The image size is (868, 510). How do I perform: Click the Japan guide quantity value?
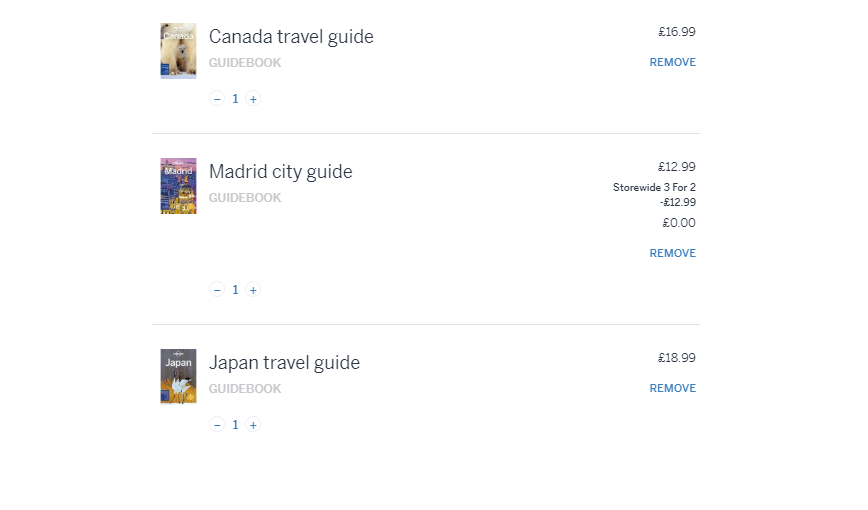tap(235, 425)
